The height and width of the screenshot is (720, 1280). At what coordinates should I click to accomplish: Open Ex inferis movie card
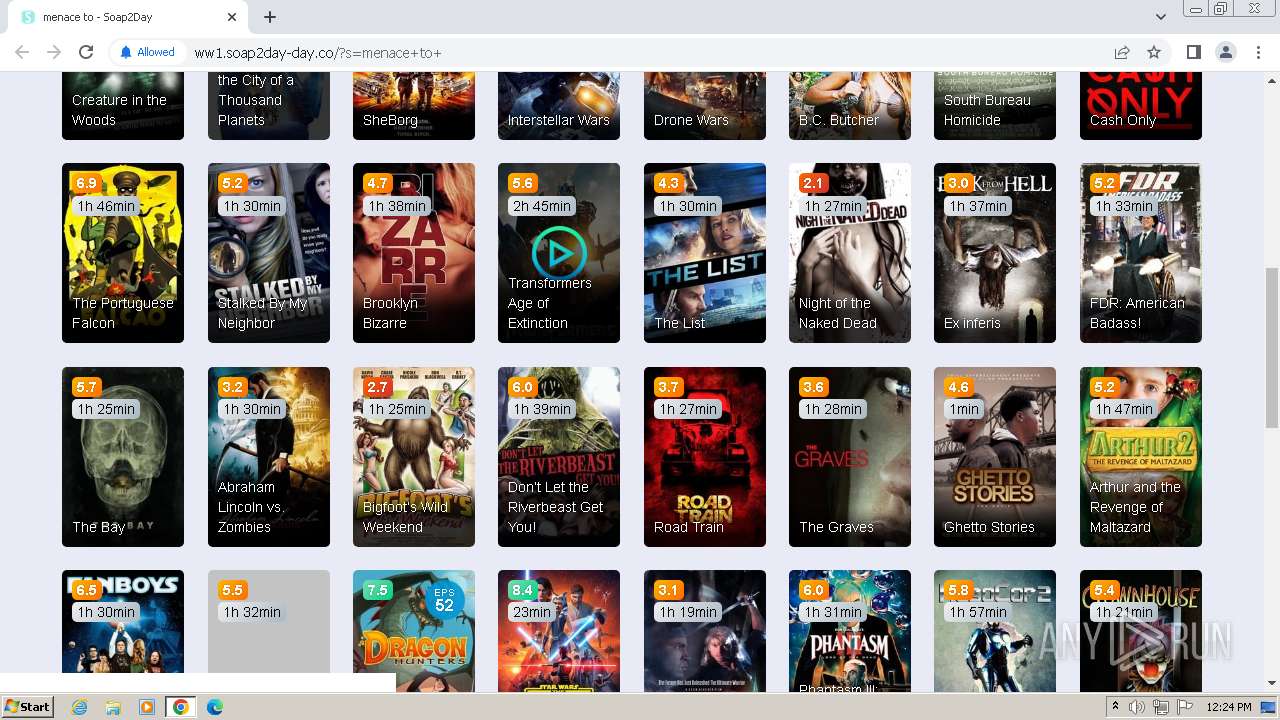point(995,253)
